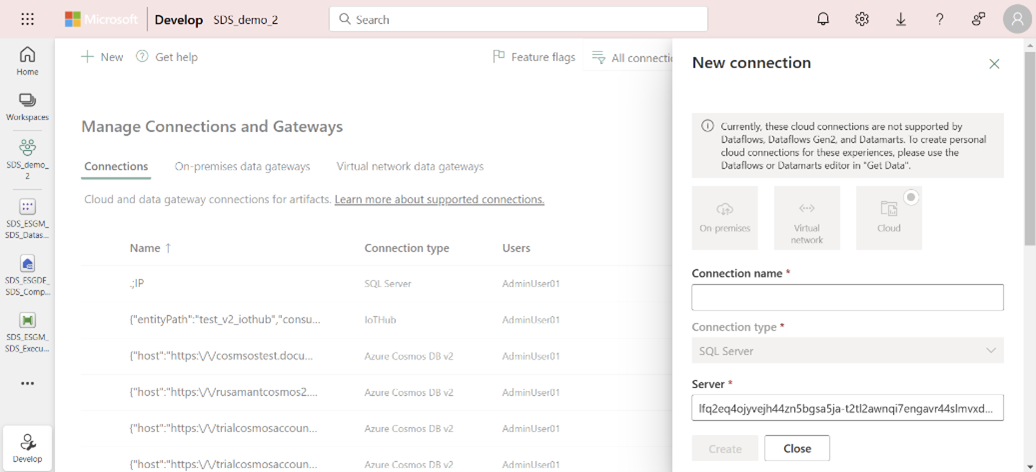Switch to On-premises data gateways tab
This screenshot has height=472, width=1036.
click(242, 167)
